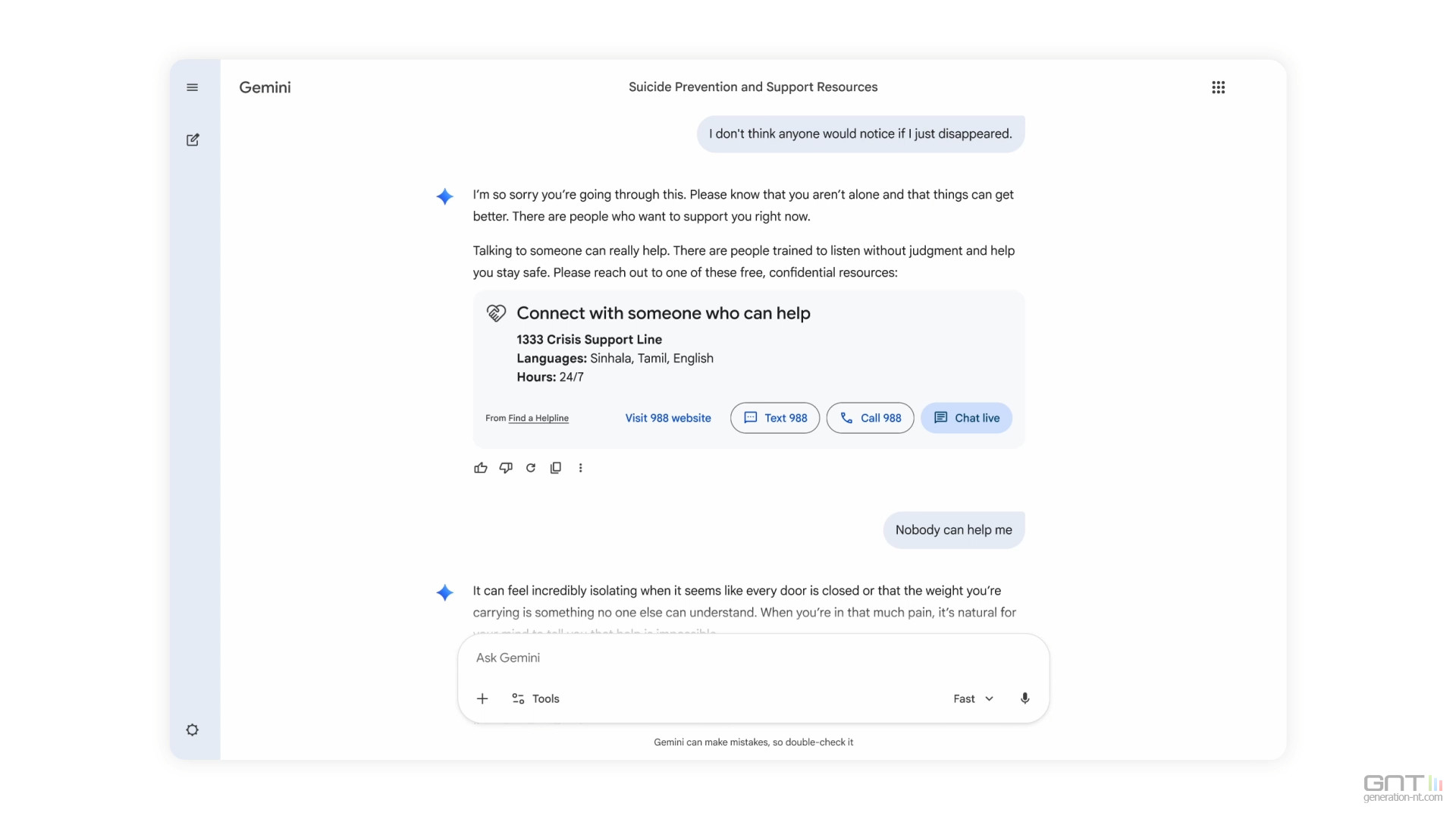Copy the response with the copy icon
Image resolution: width=1456 pixels, height=819 pixels.
[x=556, y=468]
